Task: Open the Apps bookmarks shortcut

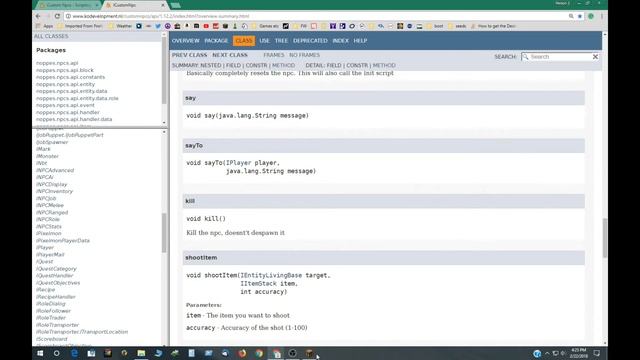Action: click(x=45, y=26)
